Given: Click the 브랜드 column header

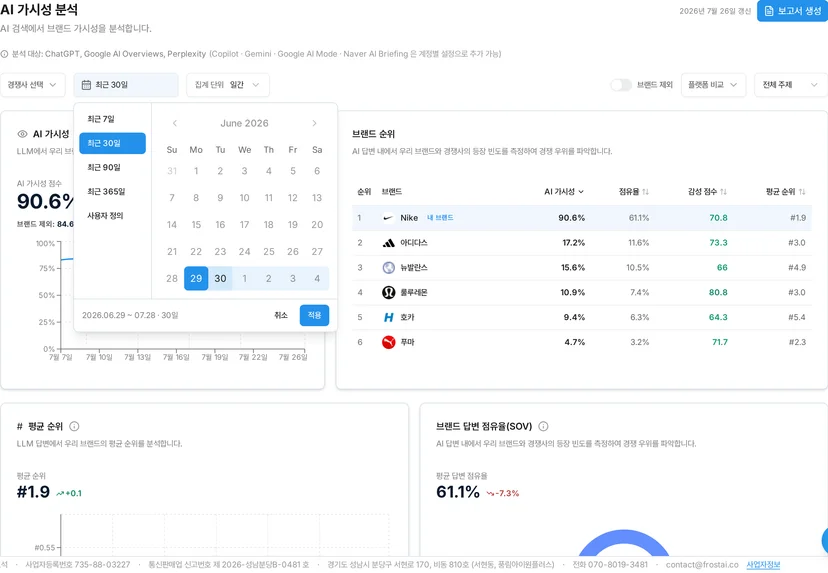Looking at the screenshot, I should tap(391, 192).
